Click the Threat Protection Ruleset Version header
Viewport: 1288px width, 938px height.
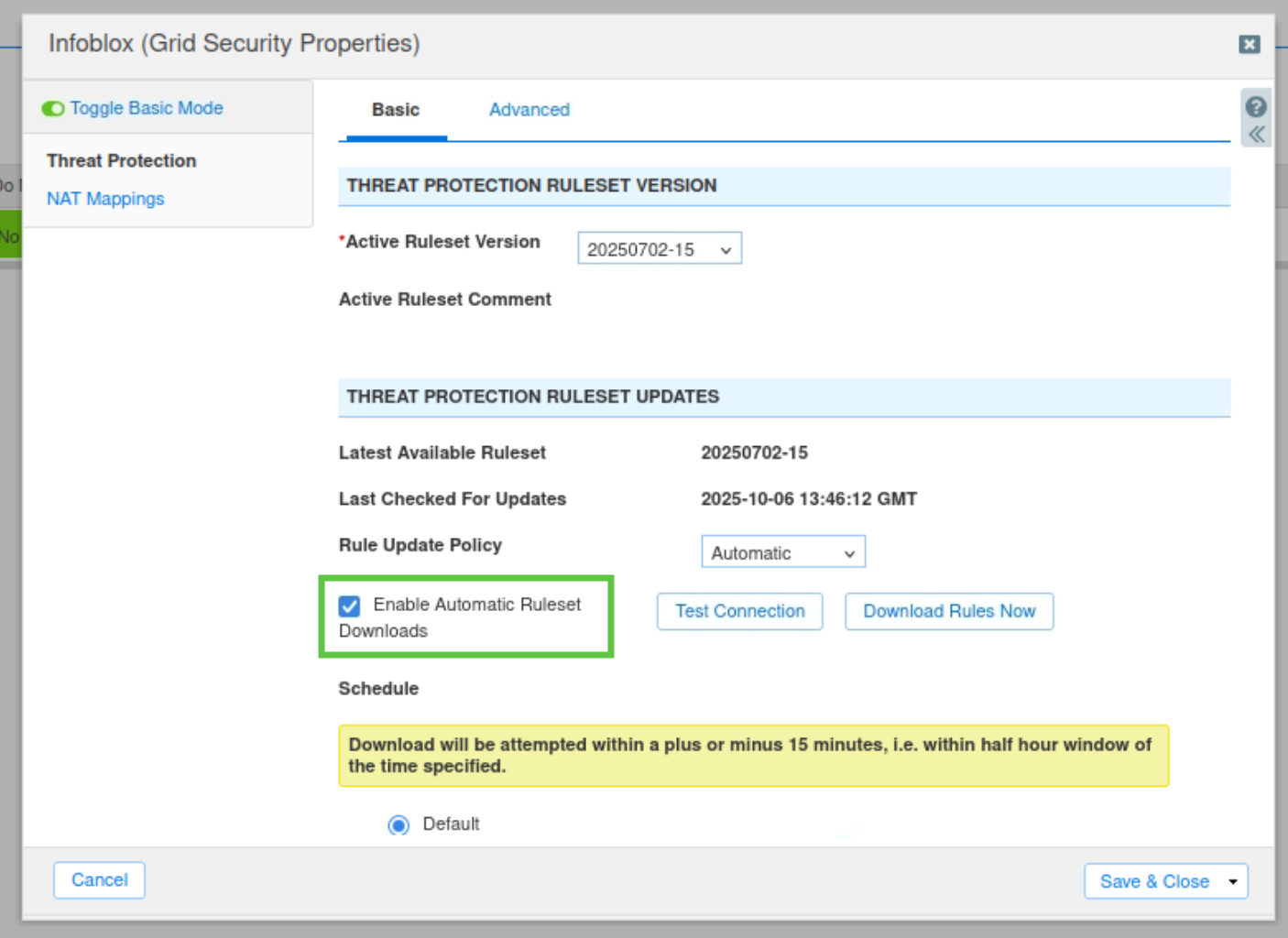click(783, 186)
